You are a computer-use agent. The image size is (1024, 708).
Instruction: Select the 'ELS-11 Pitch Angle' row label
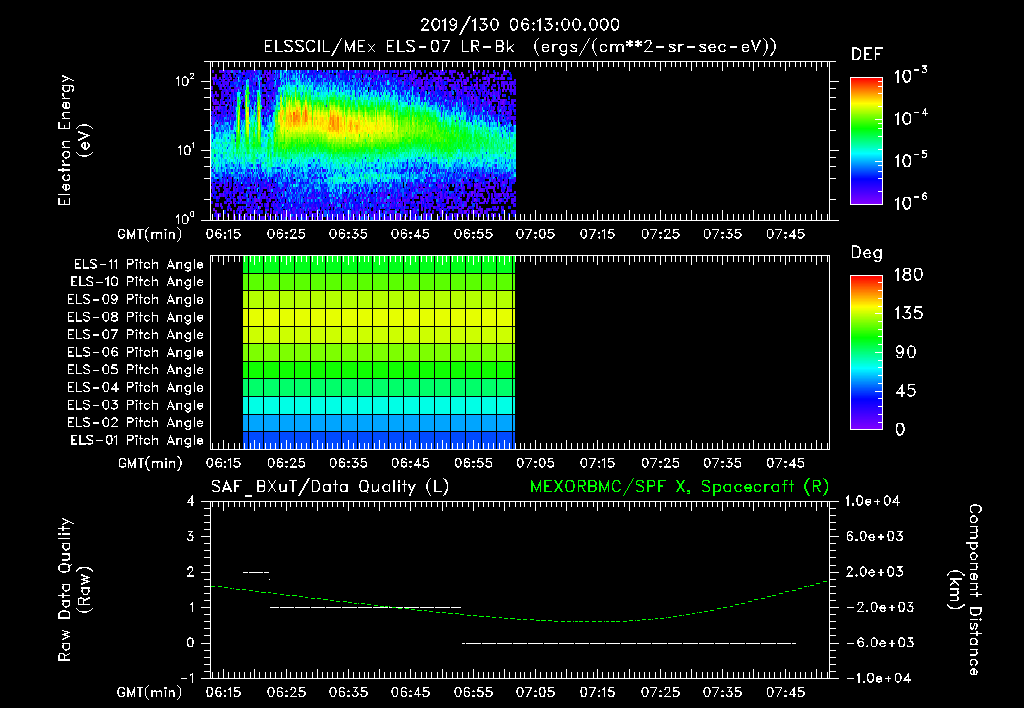click(x=138, y=265)
